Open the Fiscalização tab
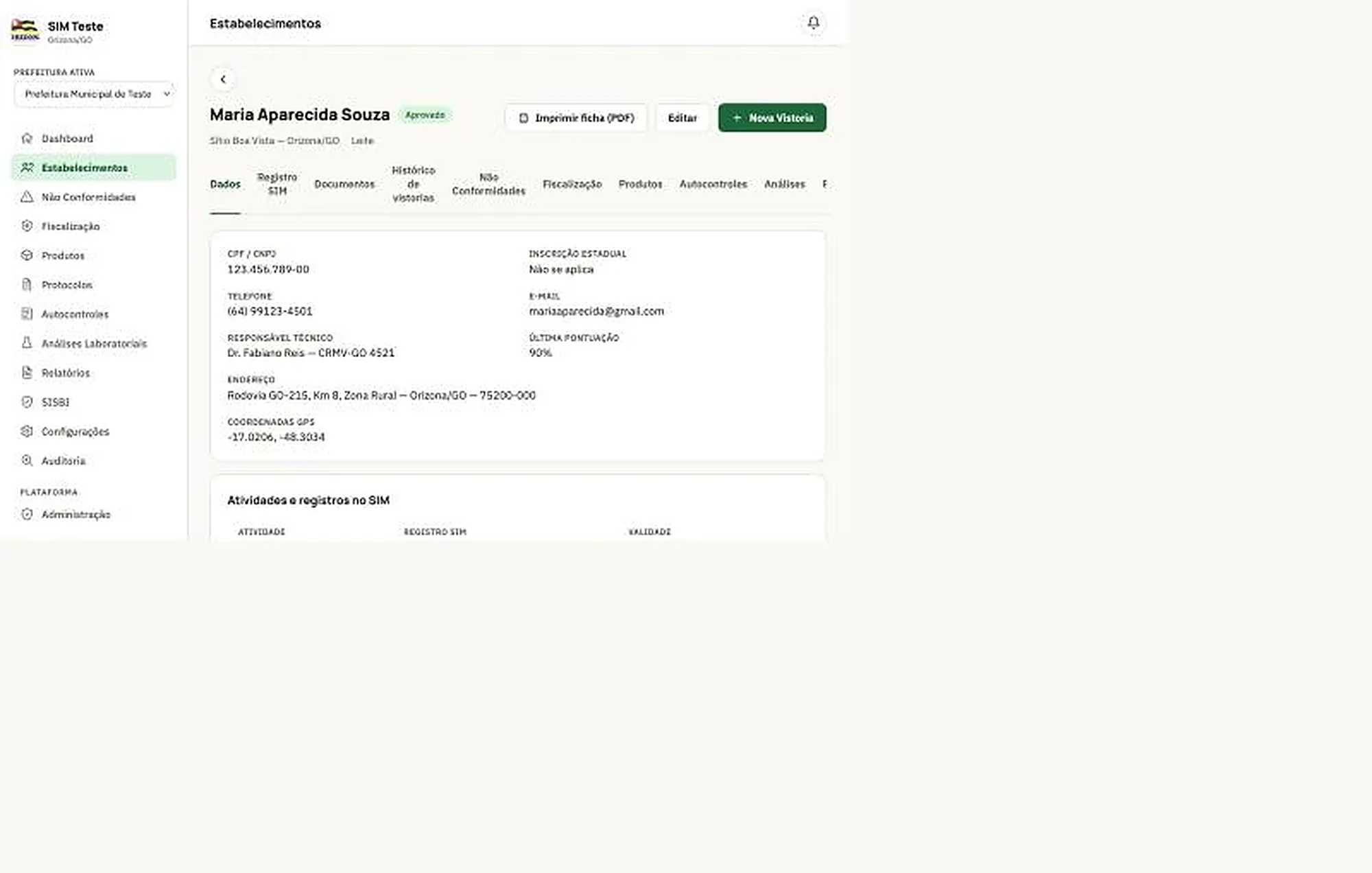 [572, 184]
